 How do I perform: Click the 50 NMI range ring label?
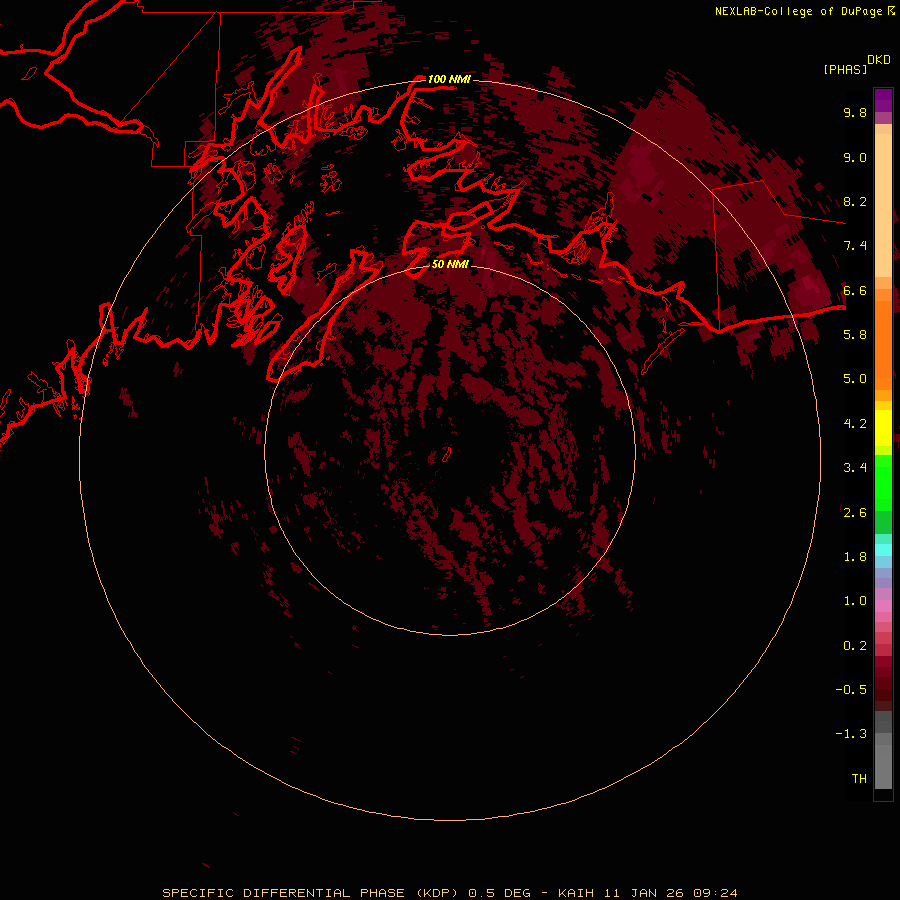click(x=450, y=264)
